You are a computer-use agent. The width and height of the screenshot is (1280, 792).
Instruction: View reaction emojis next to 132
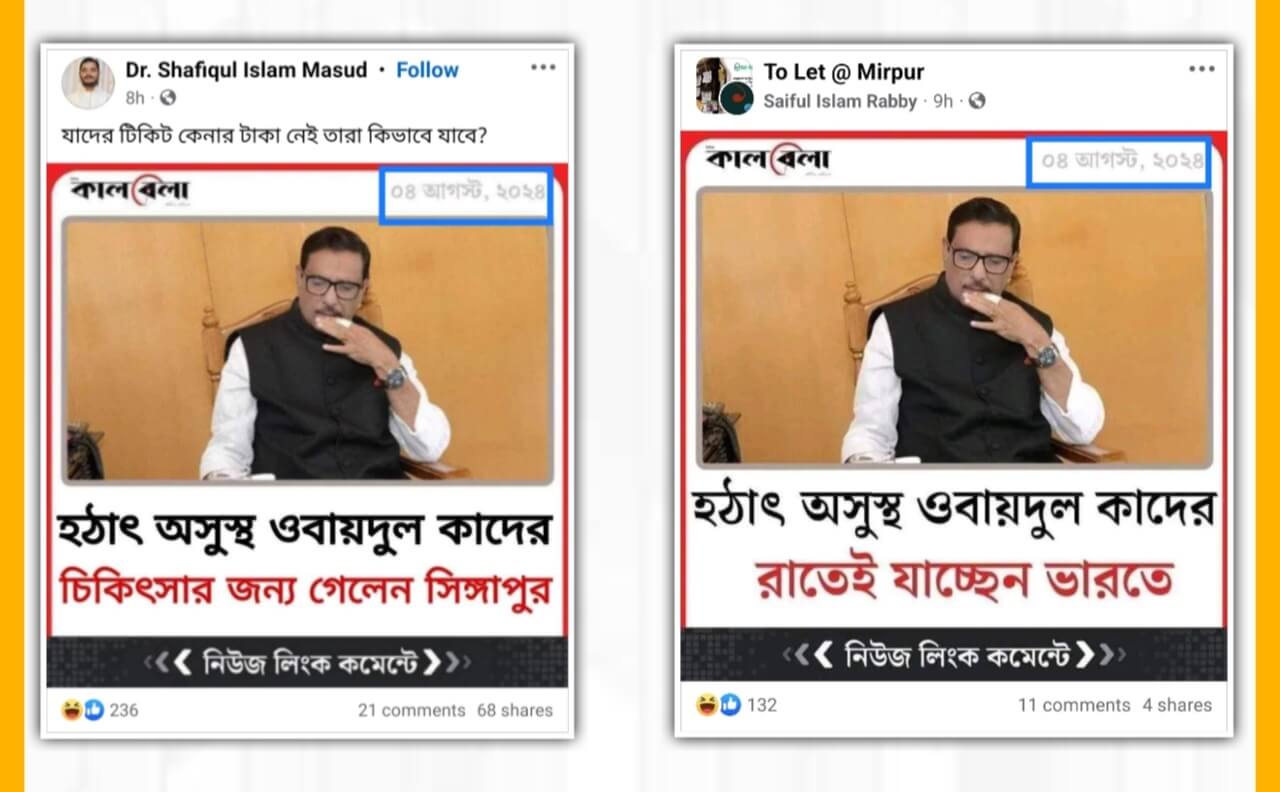point(720,705)
